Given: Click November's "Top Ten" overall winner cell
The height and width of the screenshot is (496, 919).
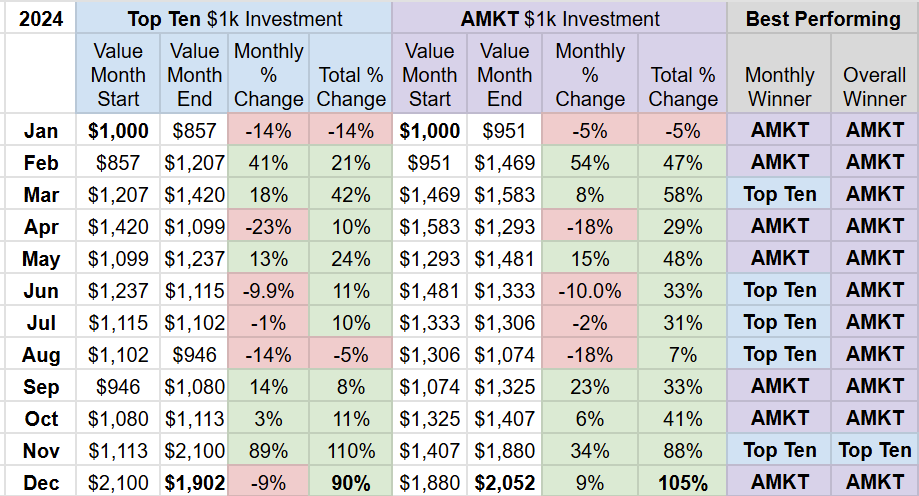Looking at the screenshot, I should pos(874,451).
